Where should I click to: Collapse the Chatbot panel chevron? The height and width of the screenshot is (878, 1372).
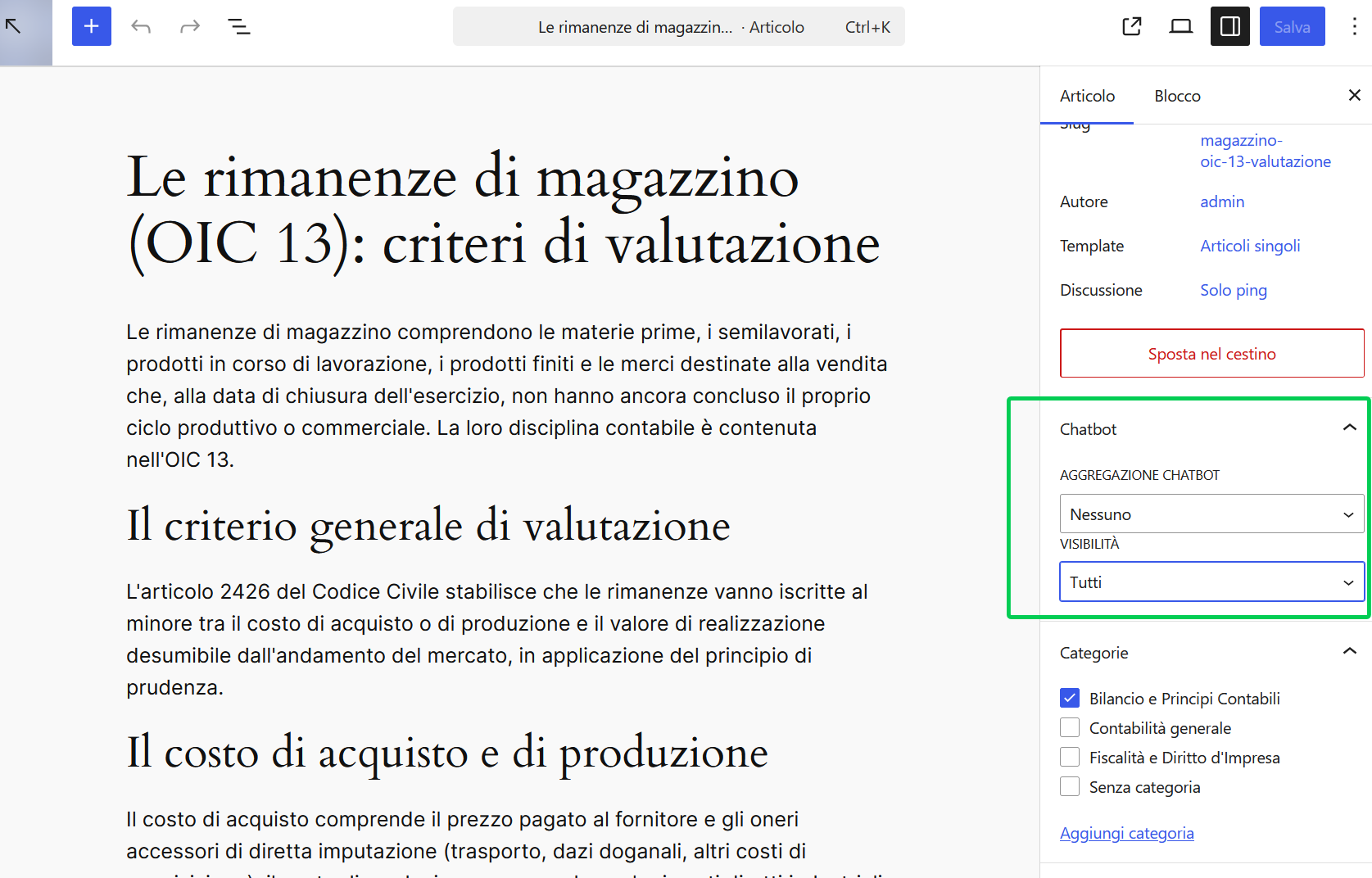point(1350,428)
